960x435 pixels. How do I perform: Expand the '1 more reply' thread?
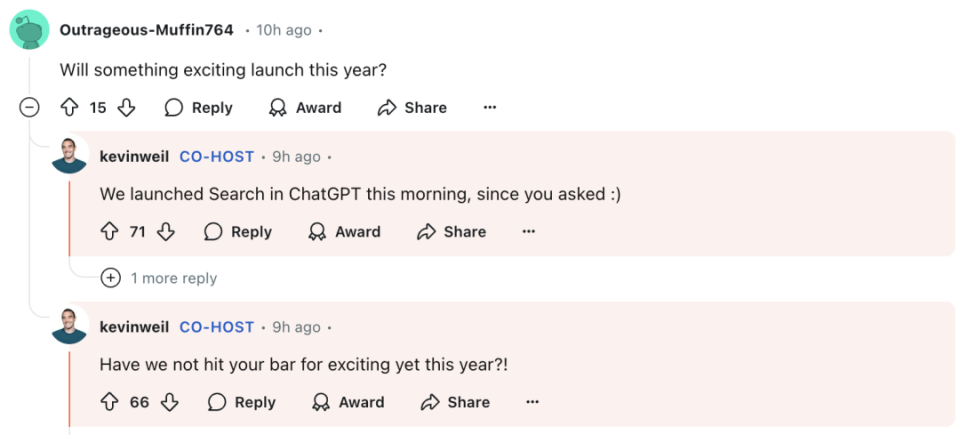point(111,278)
